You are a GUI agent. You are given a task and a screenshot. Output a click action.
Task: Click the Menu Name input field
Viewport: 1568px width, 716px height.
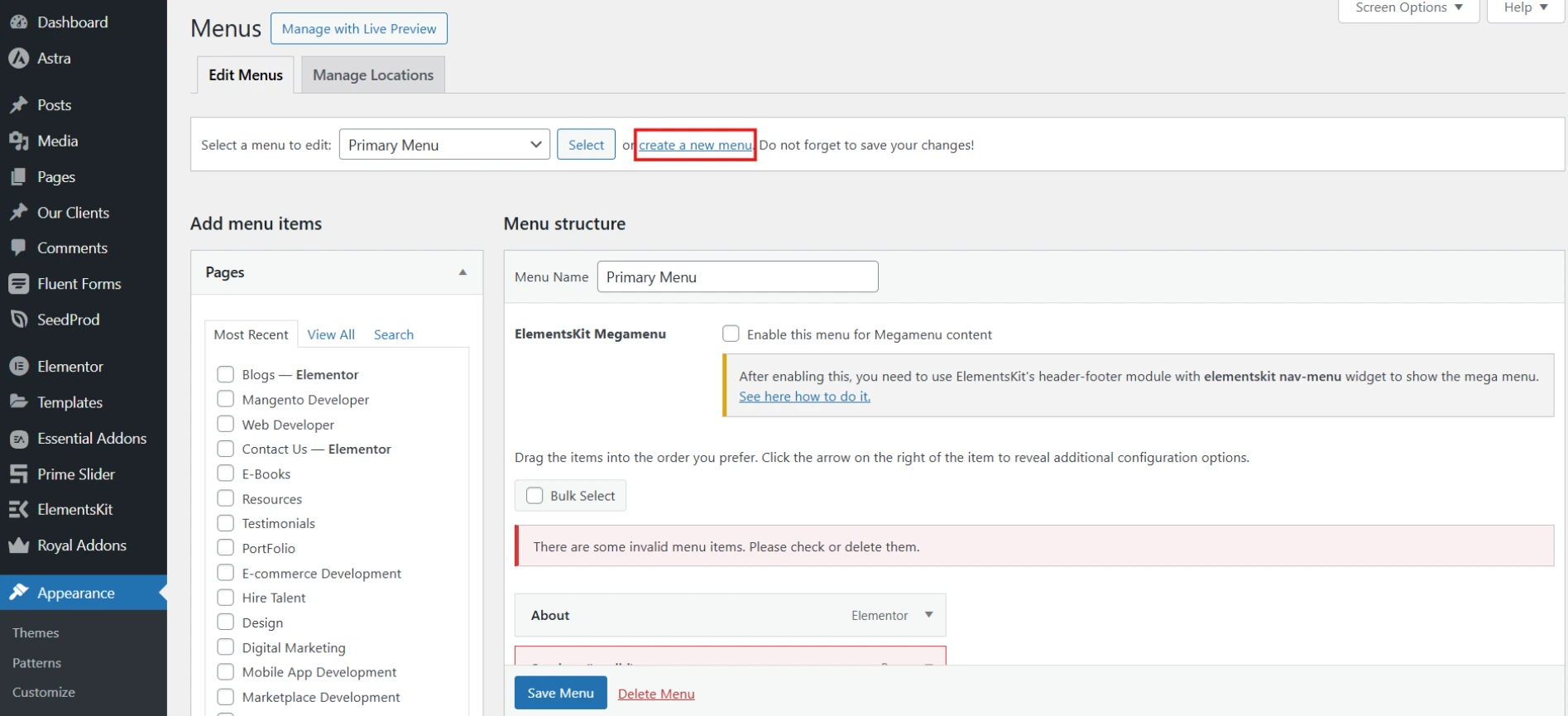[x=738, y=276]
